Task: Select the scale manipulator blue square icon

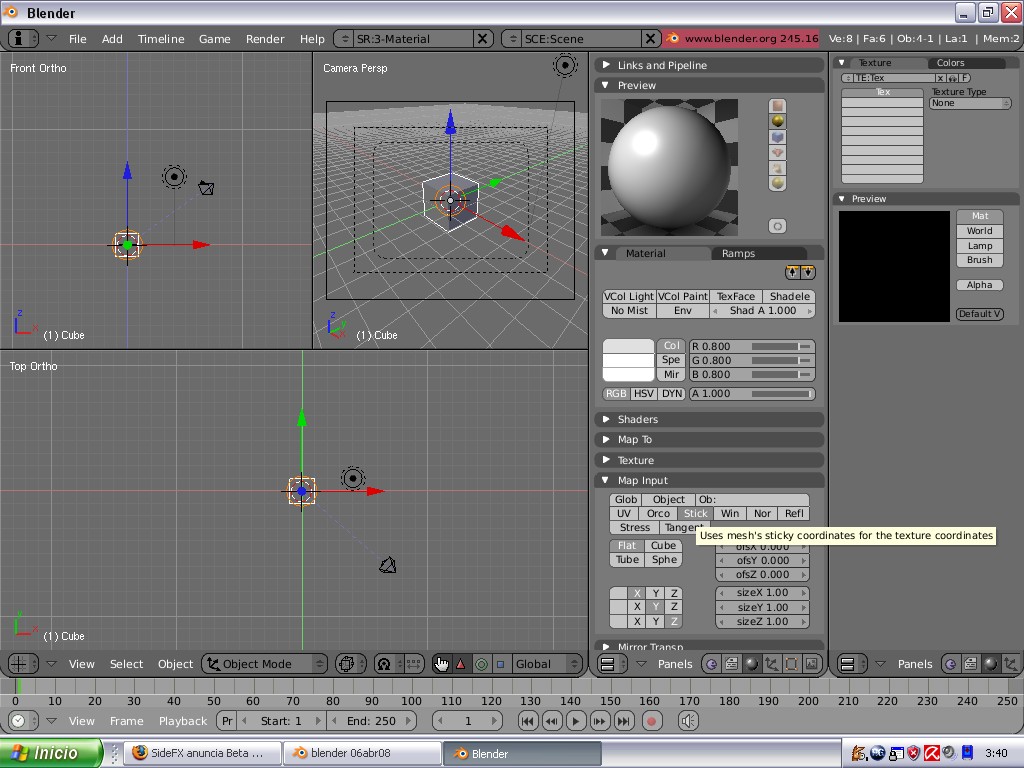Action: pos(500,664)
